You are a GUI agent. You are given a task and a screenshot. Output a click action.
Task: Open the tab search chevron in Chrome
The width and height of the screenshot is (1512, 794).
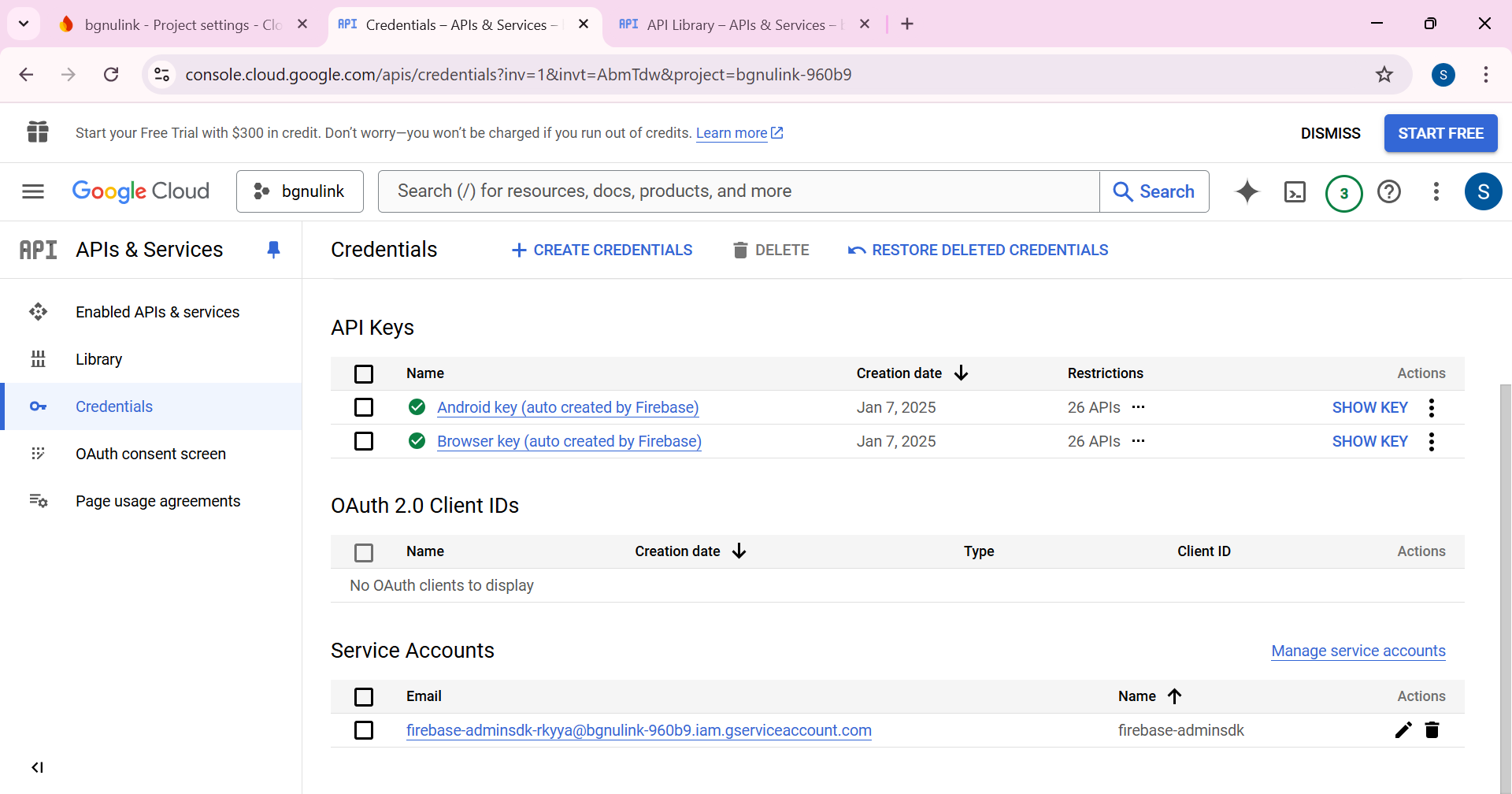point(24,24)
